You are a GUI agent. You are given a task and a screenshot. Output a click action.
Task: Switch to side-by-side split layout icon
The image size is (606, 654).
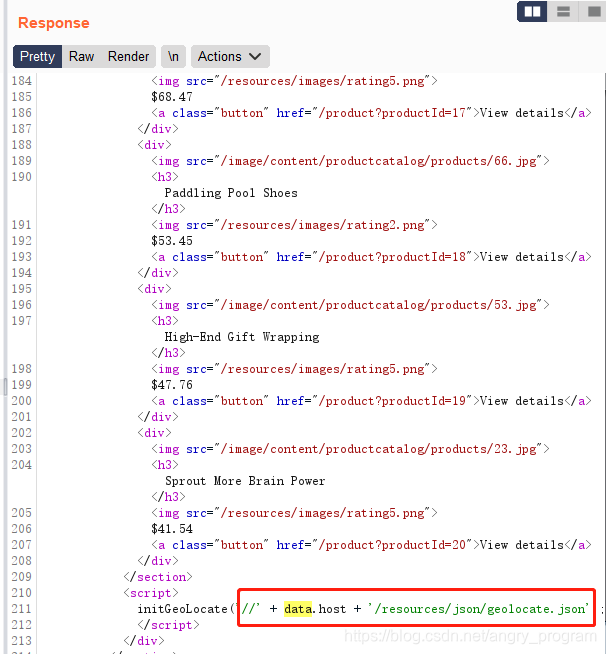(532, 11)
